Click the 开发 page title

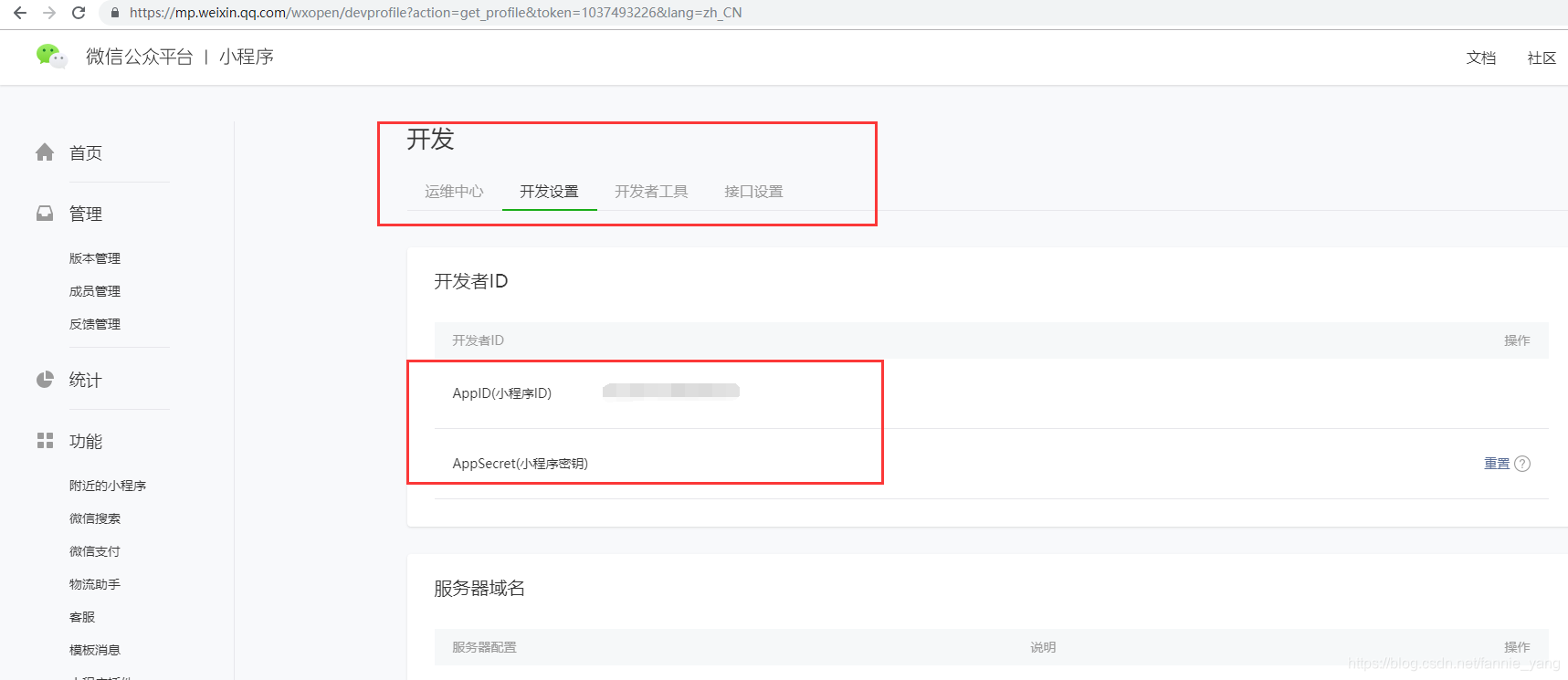pos(430,139)
